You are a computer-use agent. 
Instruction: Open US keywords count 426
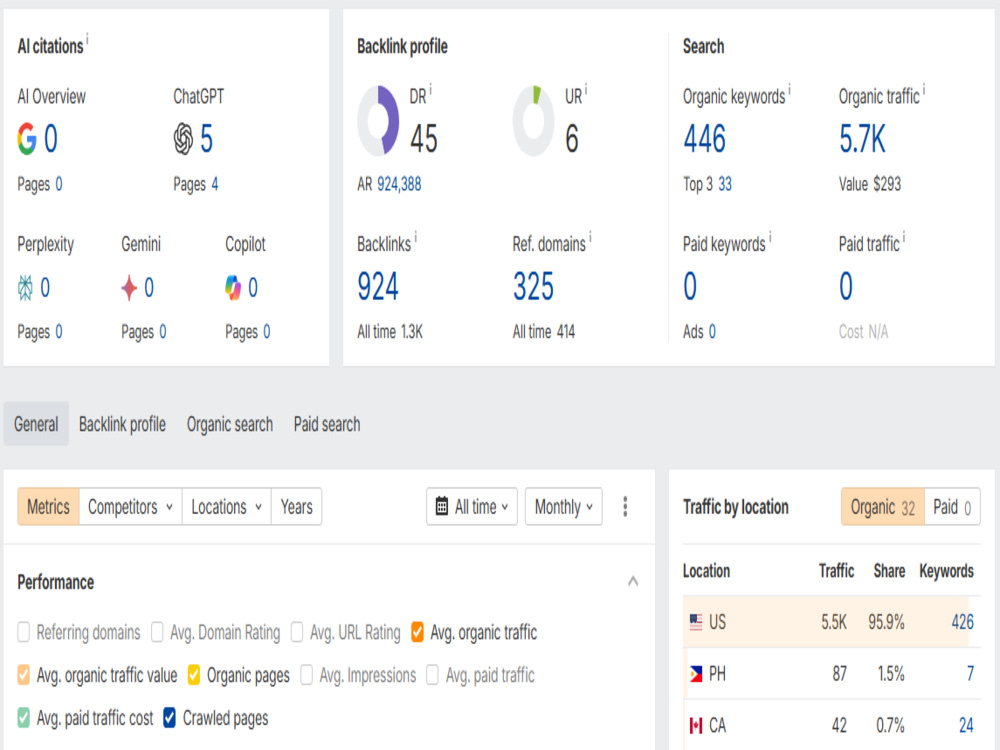(x=962, y=622)
